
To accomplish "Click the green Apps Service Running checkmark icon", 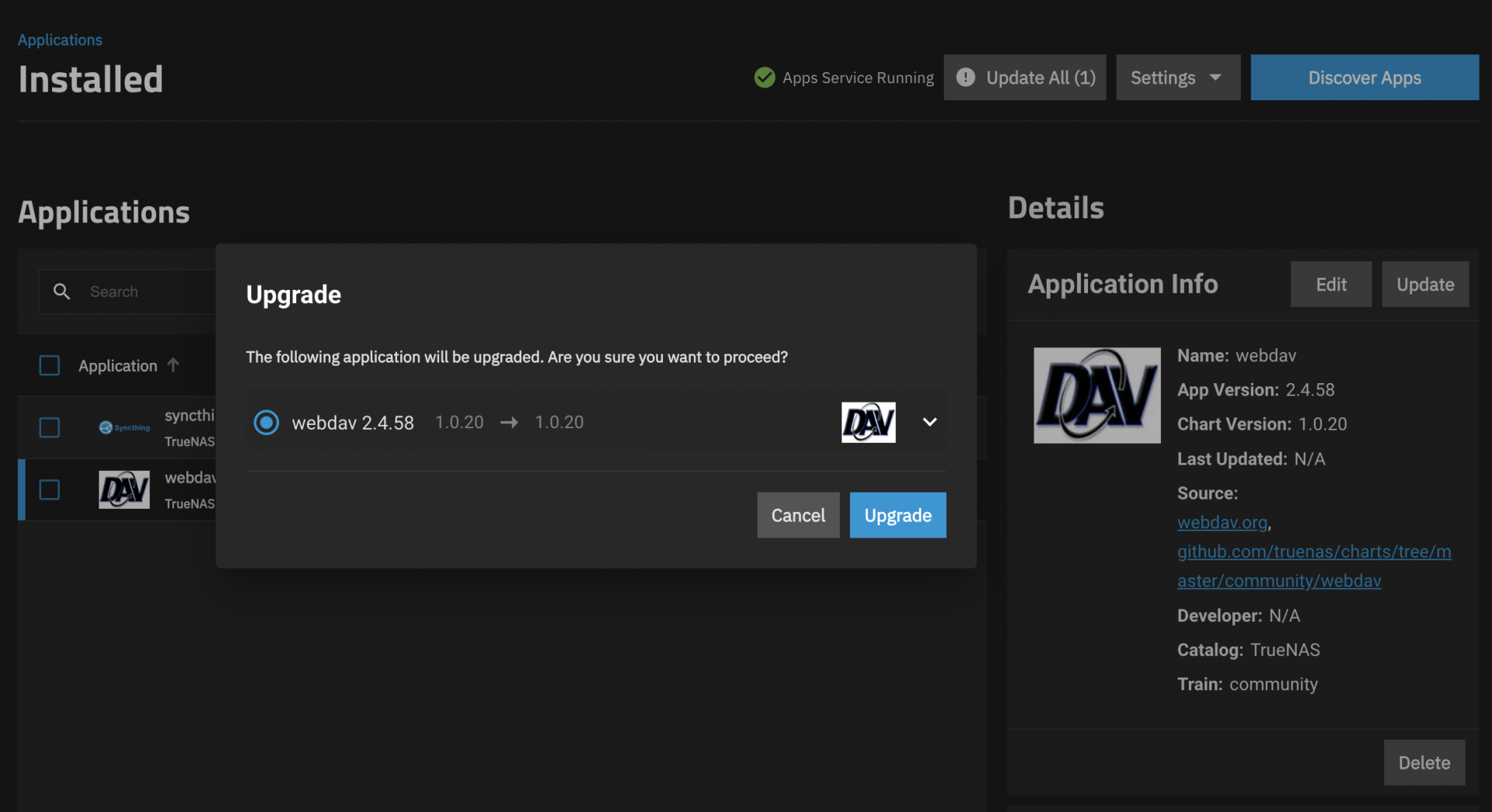I will coord(765,78).
